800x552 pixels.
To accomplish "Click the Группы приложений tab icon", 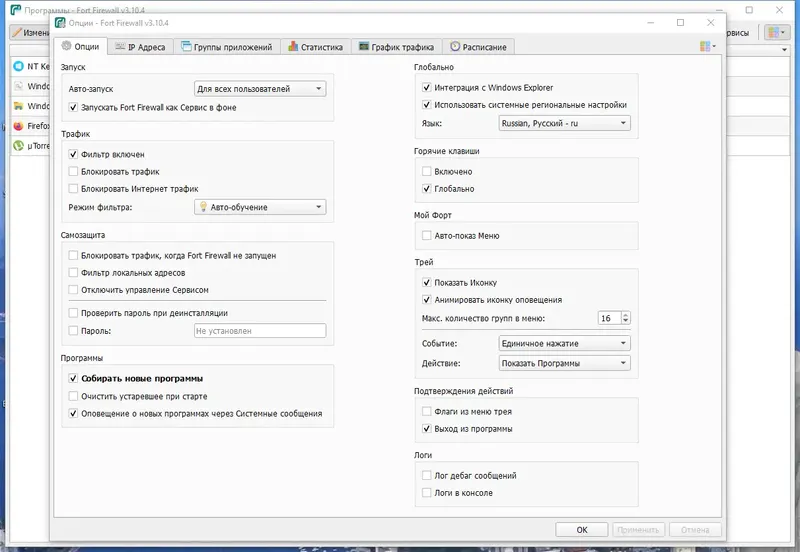I will pyautogui.click(x=186, y=46).
